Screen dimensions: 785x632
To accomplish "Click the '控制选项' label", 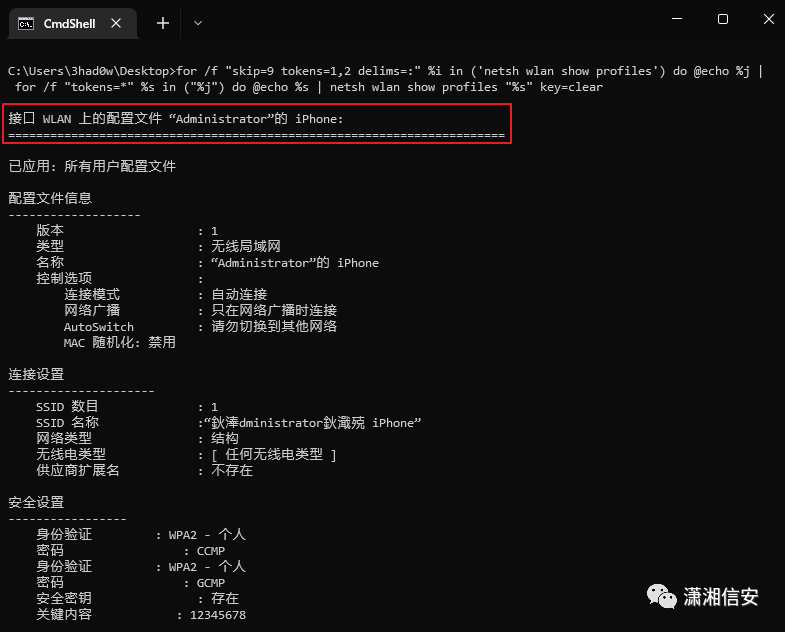I will click(x=64, y=278).
